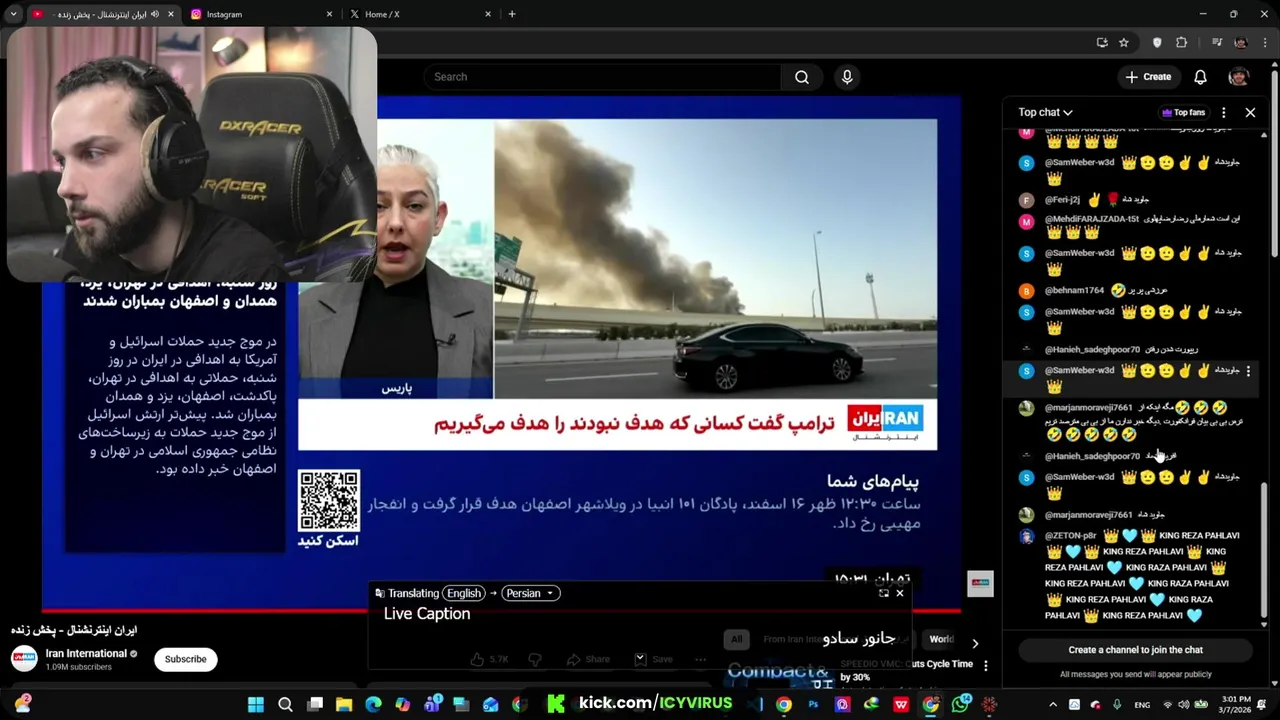Close the Home / X tab

(x=488, y=14)
